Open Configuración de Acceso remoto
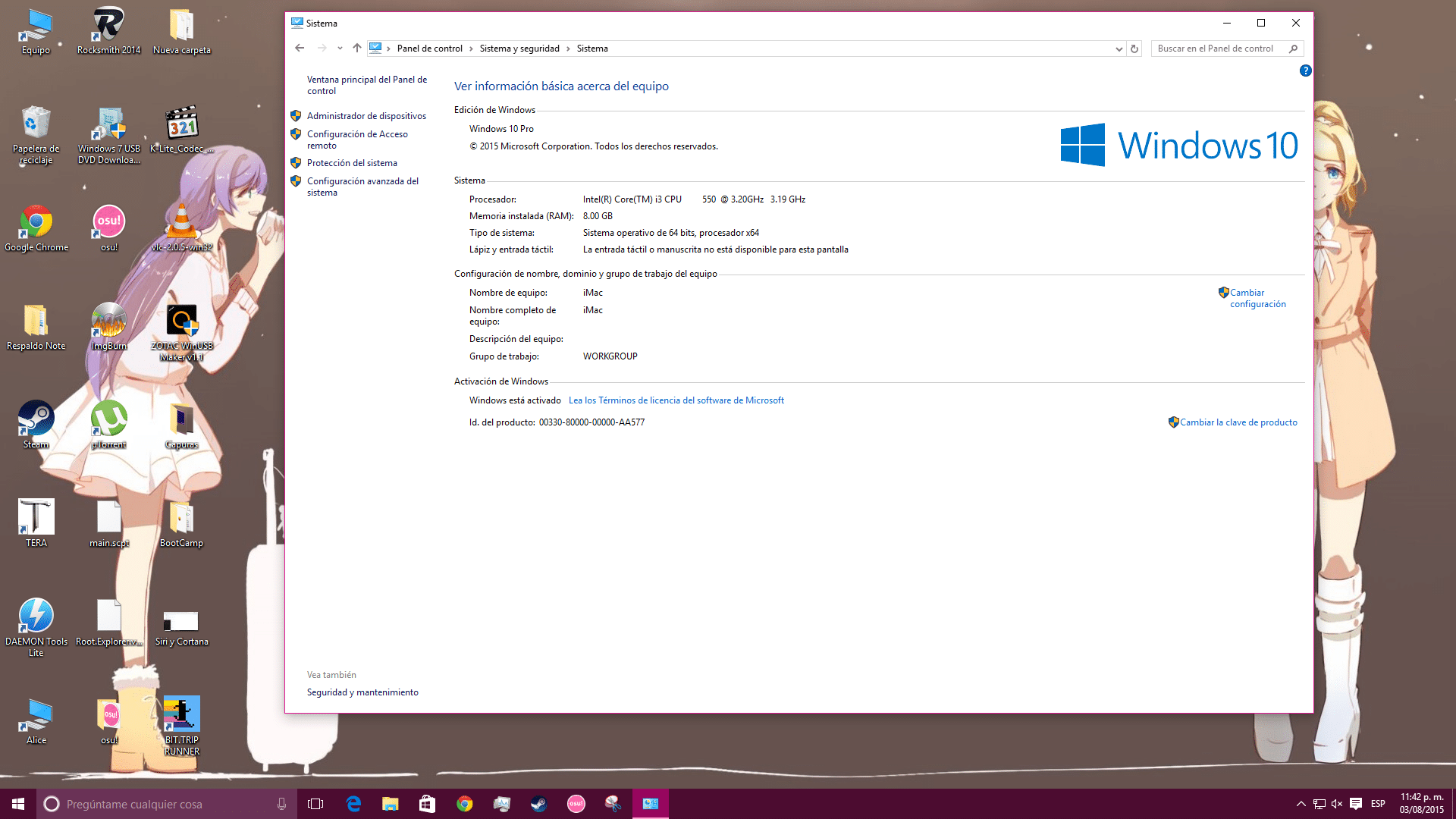 (x=357, y=140)
